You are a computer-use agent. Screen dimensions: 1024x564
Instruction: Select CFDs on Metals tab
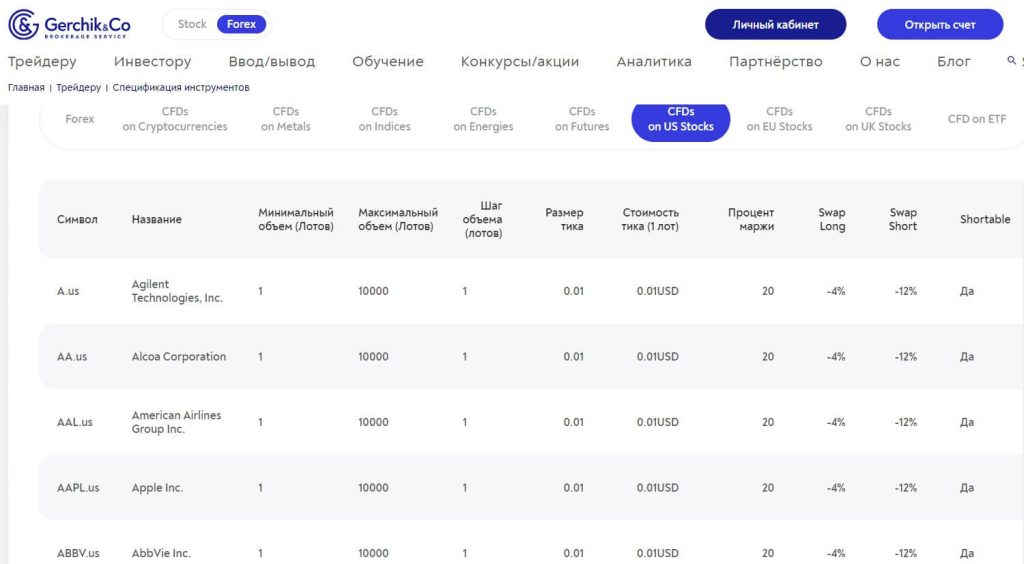coord(285,119)
